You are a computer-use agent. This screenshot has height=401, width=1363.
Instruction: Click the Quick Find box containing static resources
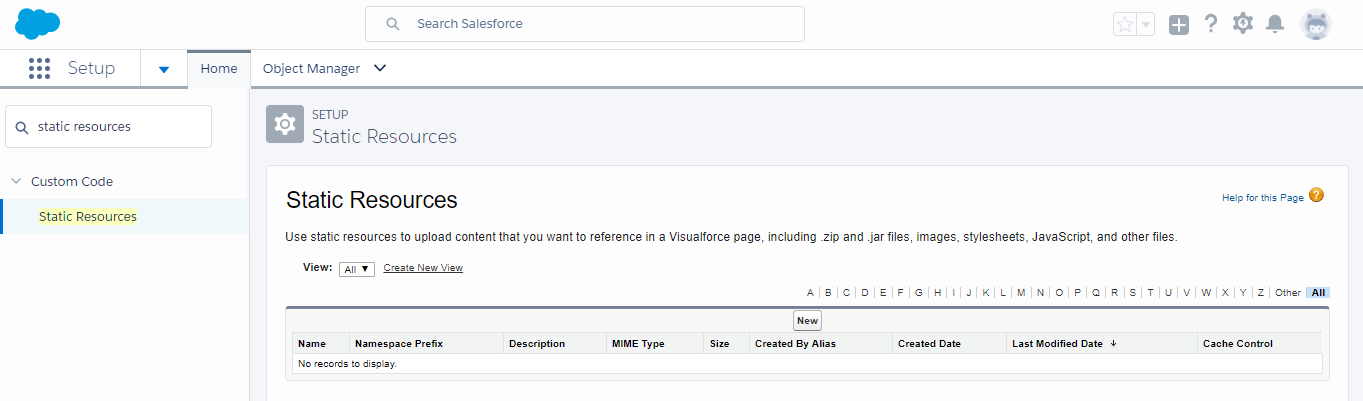pos(109,127)
